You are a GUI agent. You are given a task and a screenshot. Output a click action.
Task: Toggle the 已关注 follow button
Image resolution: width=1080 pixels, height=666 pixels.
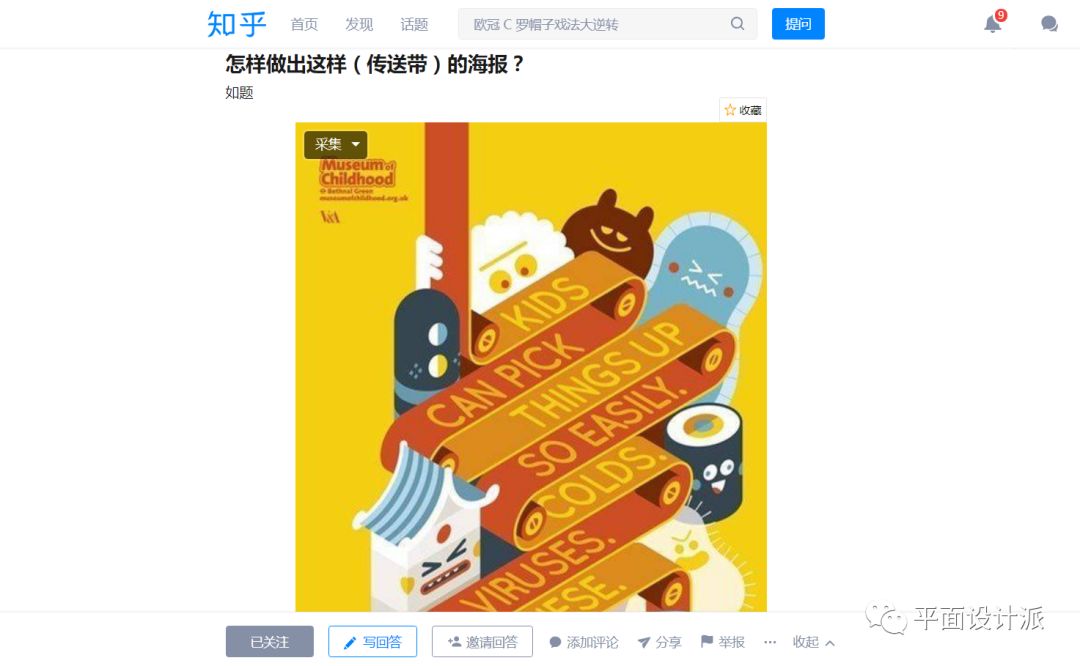[x=269, y=642]
